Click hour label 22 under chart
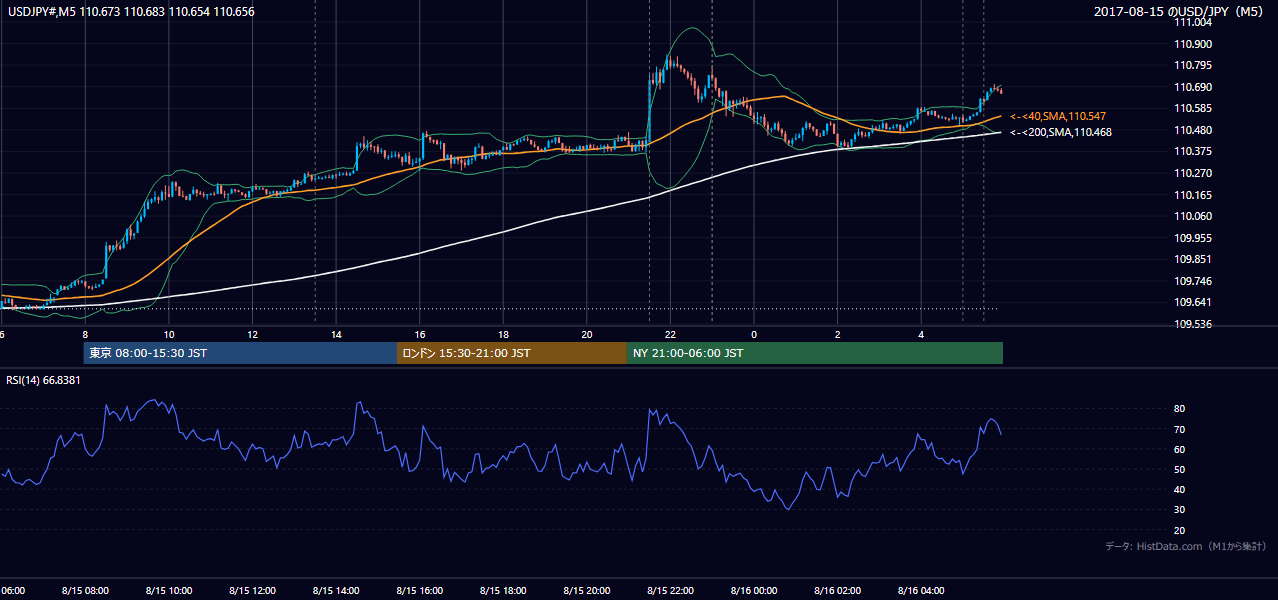The width and height of the screenshot is (1278, 600). pos(670,334)
